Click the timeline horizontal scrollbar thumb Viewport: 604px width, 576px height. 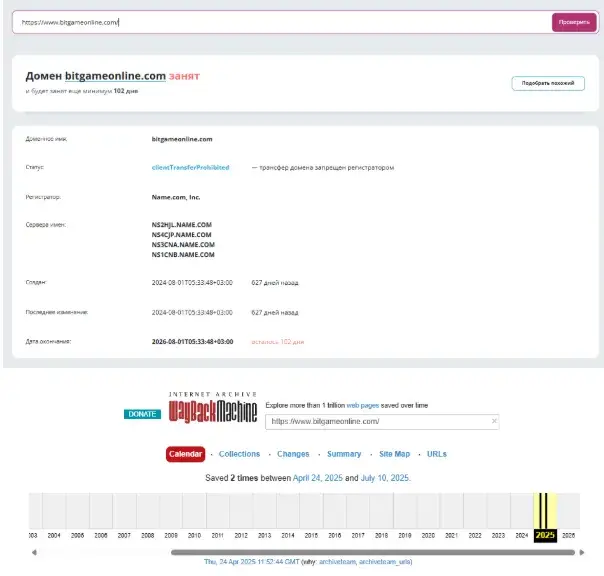pyautogui.click(x=373, y=552)
